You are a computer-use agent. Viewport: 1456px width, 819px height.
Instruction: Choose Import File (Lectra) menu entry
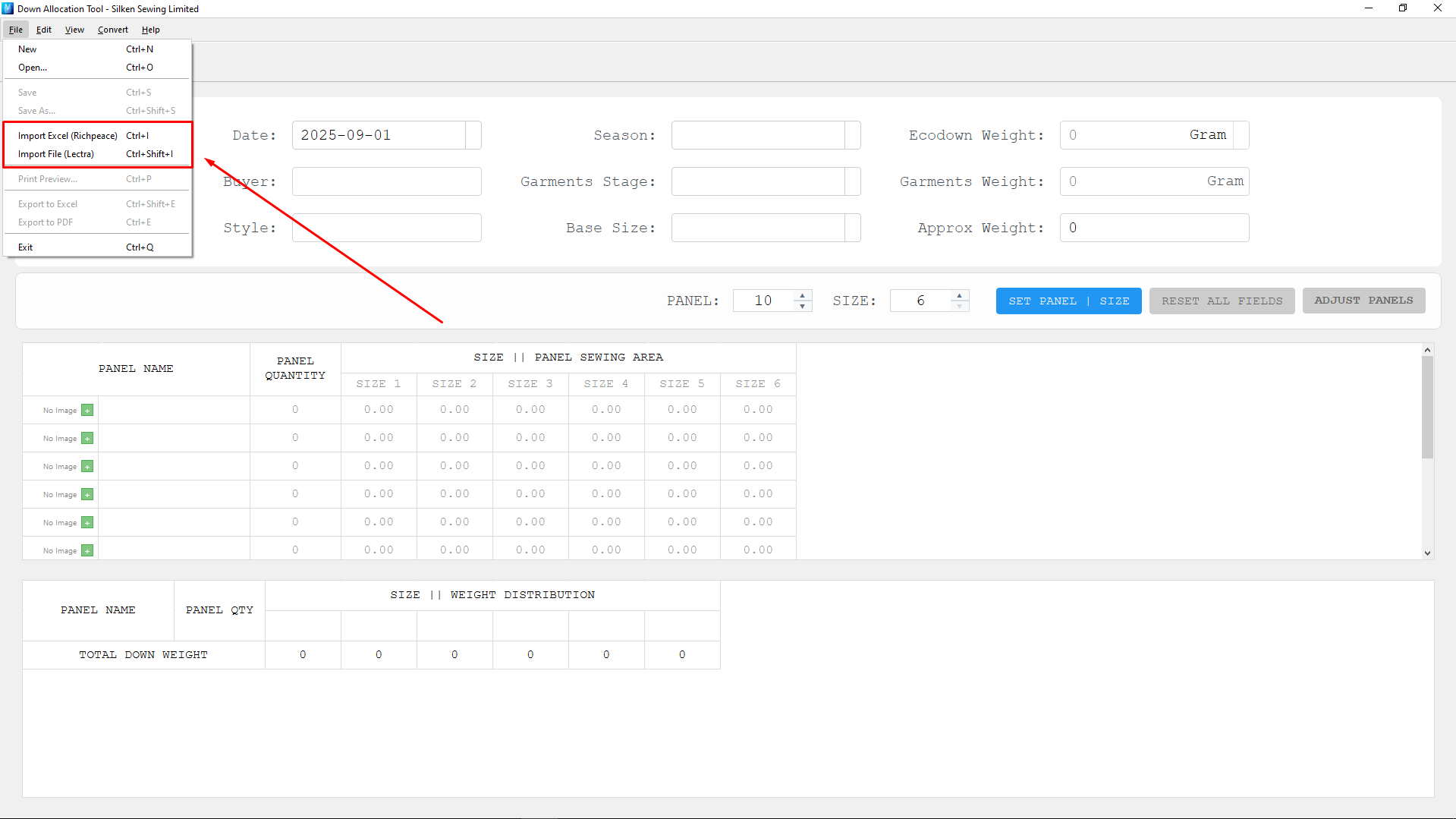(x=56, y=154)
